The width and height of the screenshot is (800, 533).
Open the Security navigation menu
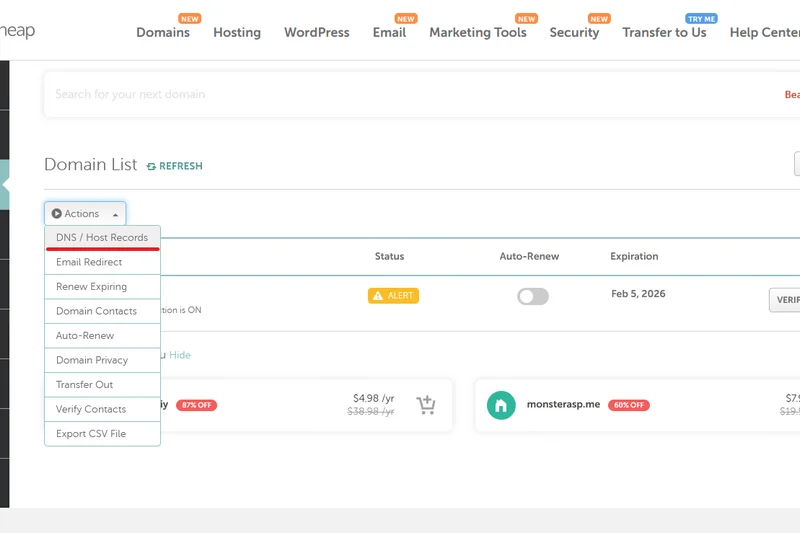coord(574,32)
